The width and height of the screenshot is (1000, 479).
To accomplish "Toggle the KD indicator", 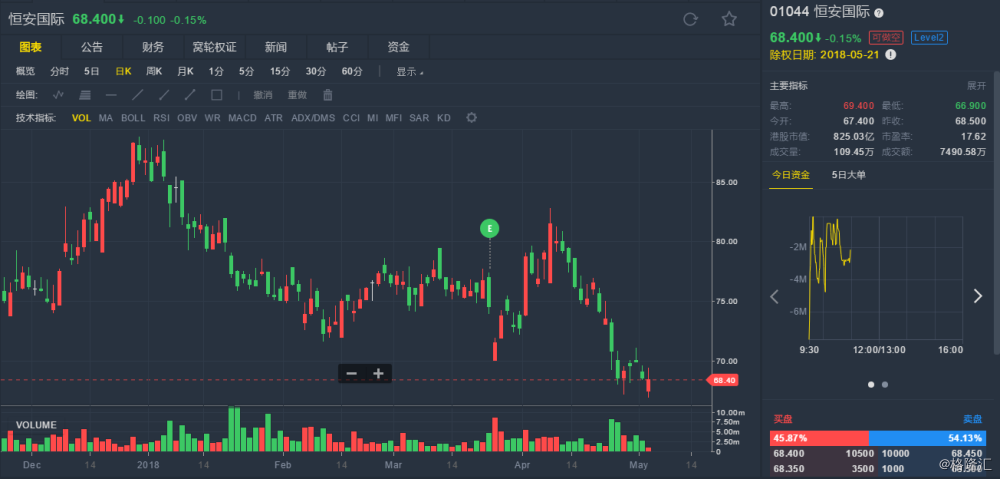I will pos(444,117).
